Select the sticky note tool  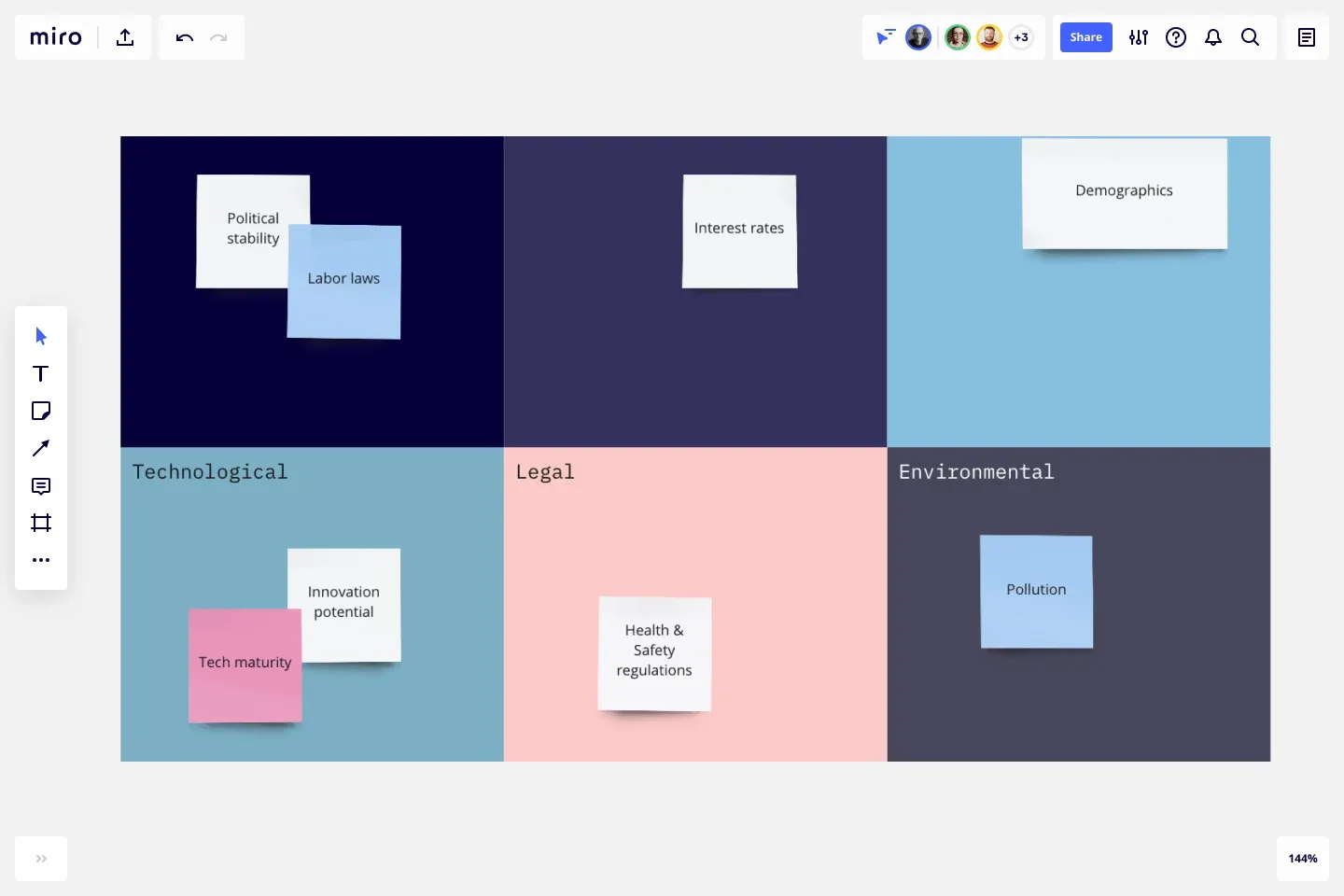pos(40,411)
